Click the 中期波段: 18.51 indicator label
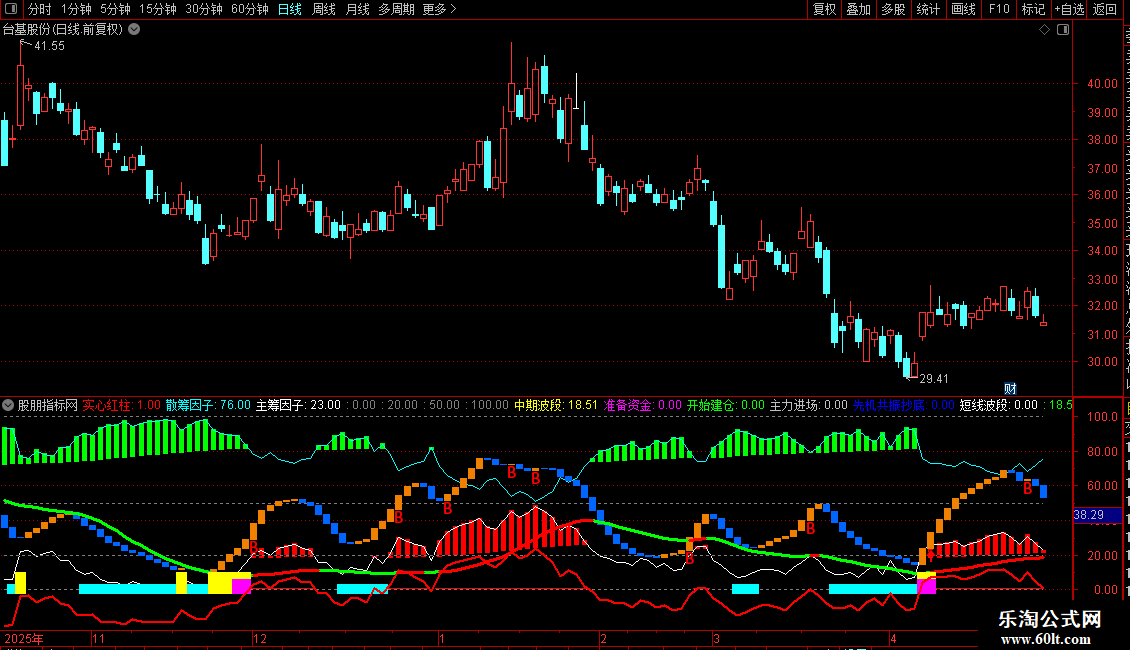Image resolution: width=1130 pixels, height=650 pixels. (556, 405)
